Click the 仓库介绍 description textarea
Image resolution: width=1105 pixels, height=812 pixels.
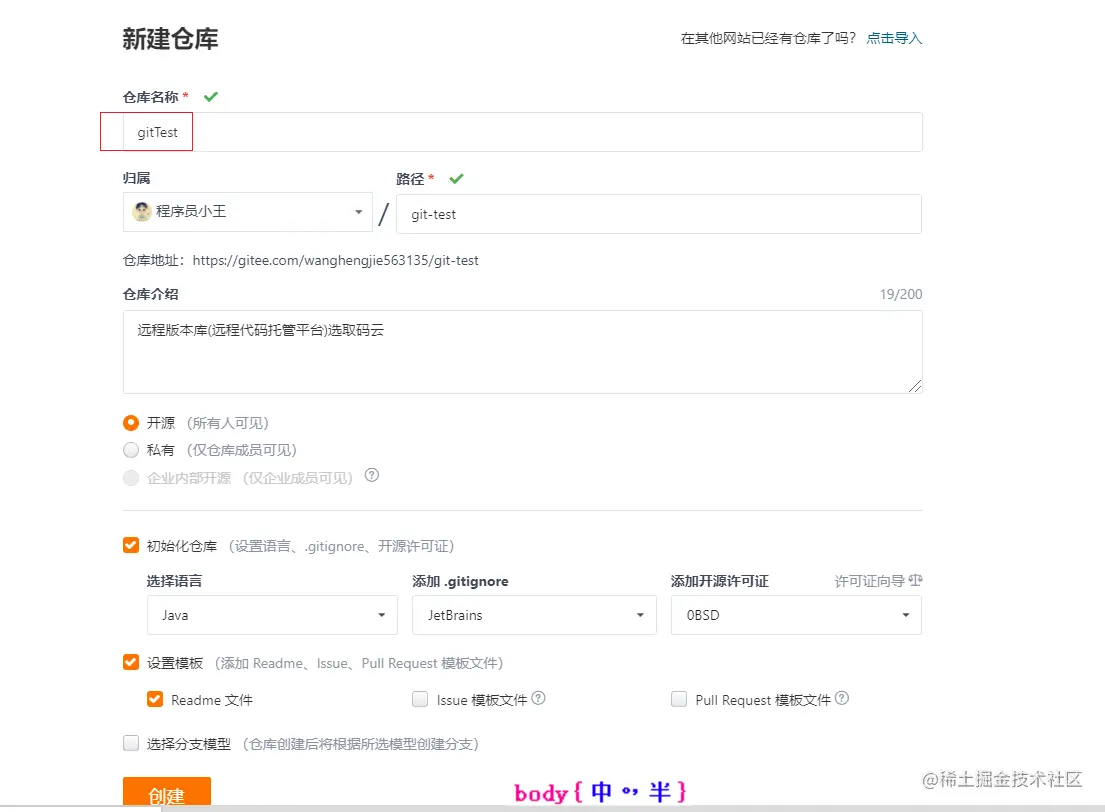tap(523, 352)
